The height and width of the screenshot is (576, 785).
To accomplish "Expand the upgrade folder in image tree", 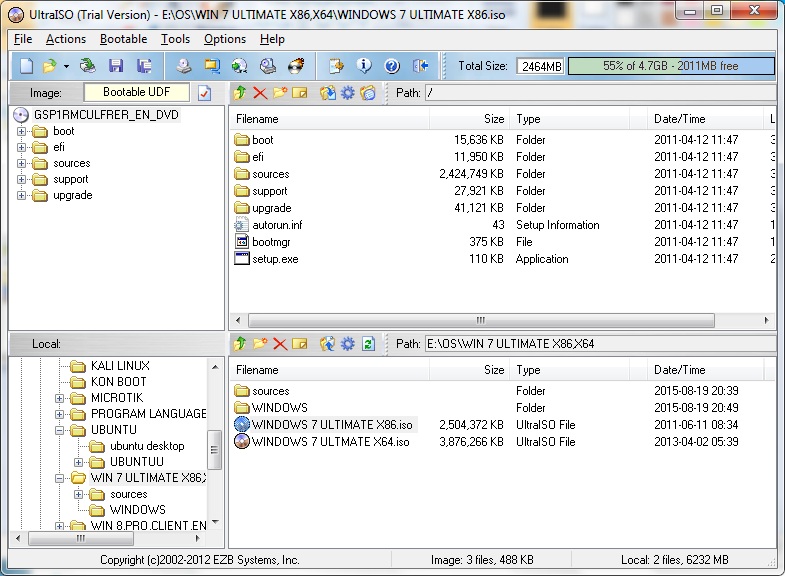I will [x=21, y=196].
